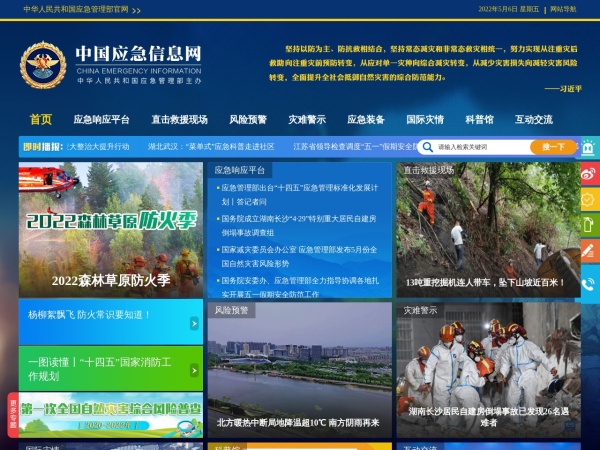The image size is (600, 450).
Task: Open article 应急管理部出台十四五应急管理标准化发展计划
Action: [299, 195]
